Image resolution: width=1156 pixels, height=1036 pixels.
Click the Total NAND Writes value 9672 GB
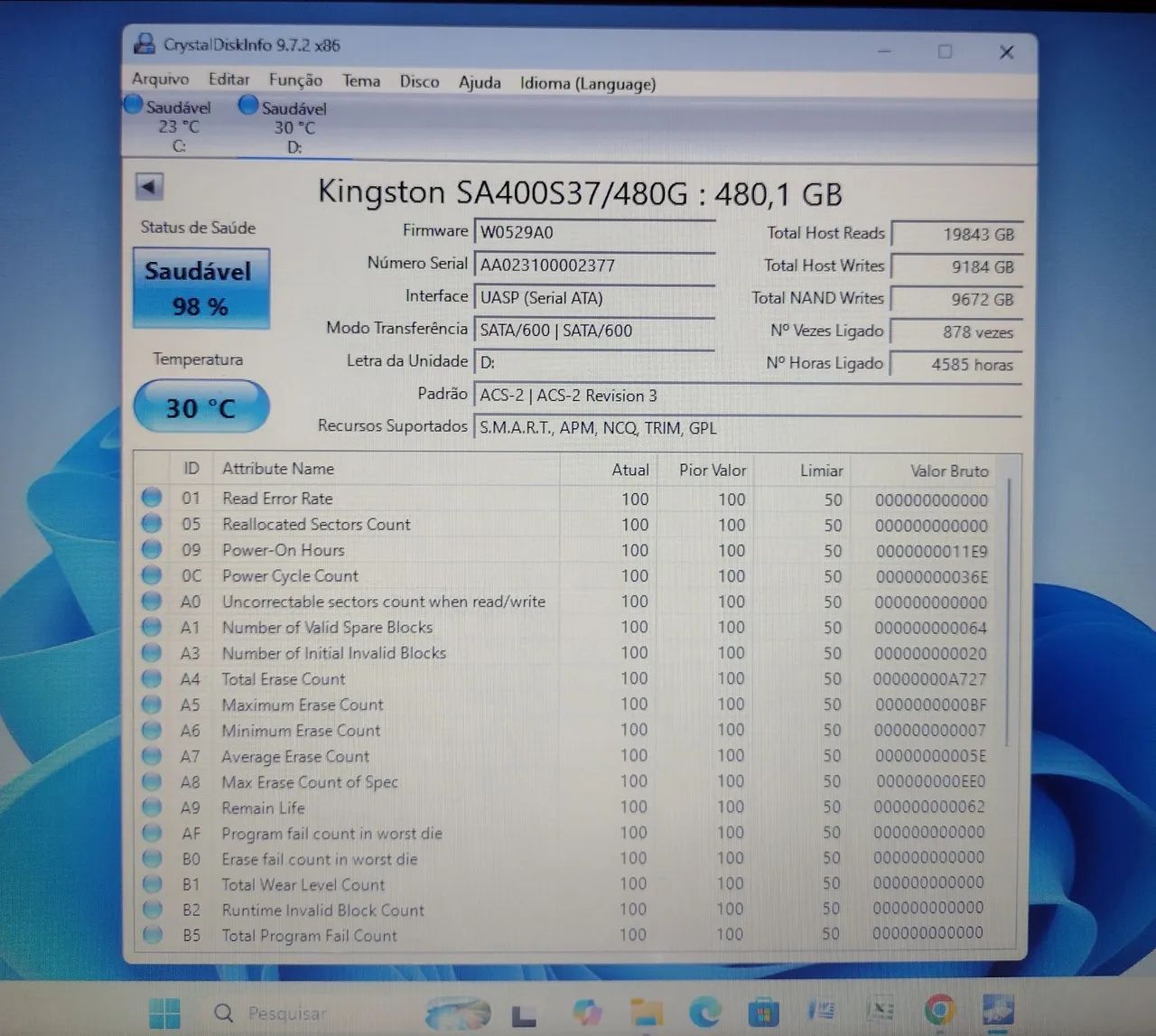[x=957, y=299]
